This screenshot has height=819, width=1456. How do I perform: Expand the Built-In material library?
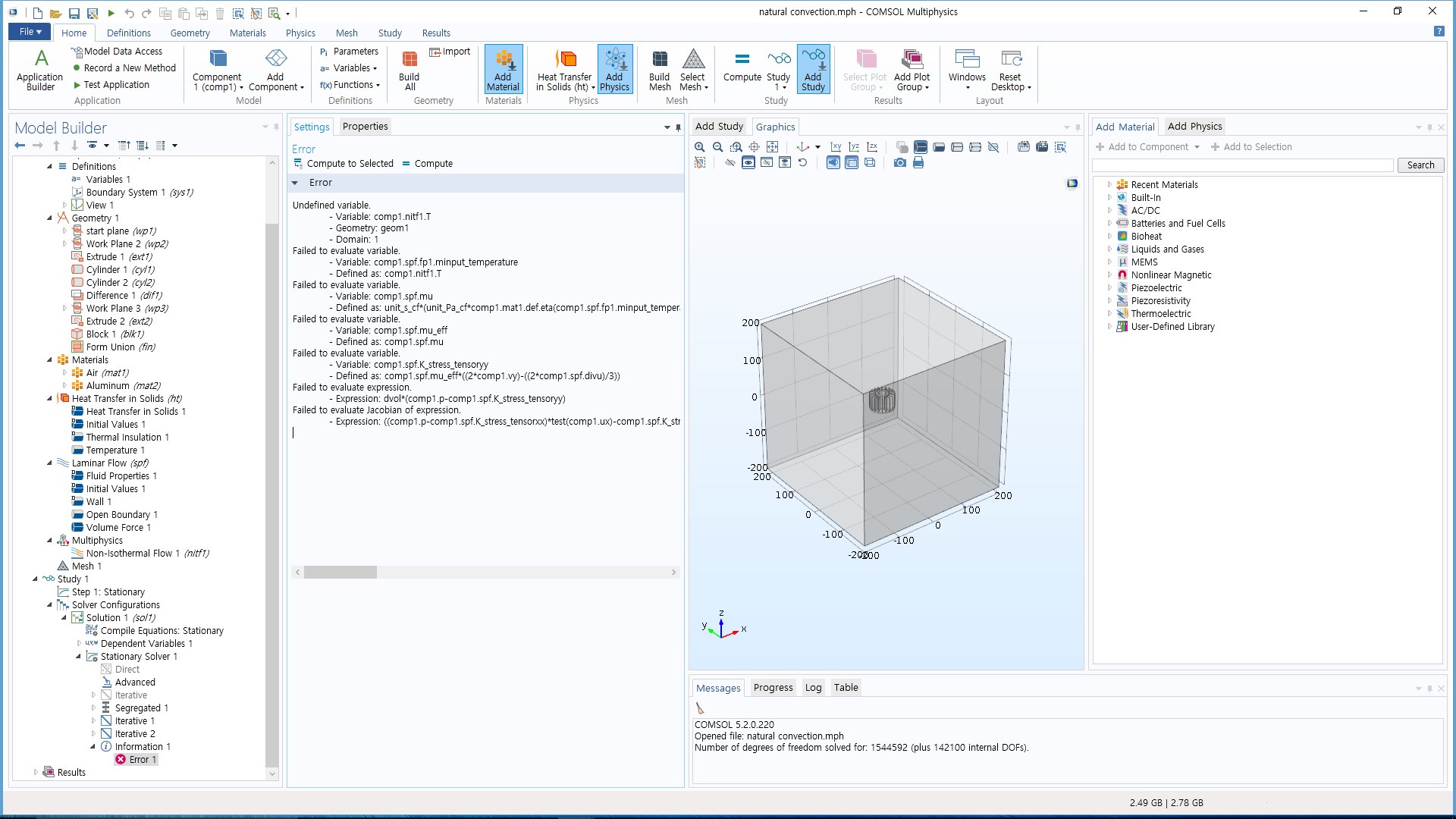(x=1109, y=197)
